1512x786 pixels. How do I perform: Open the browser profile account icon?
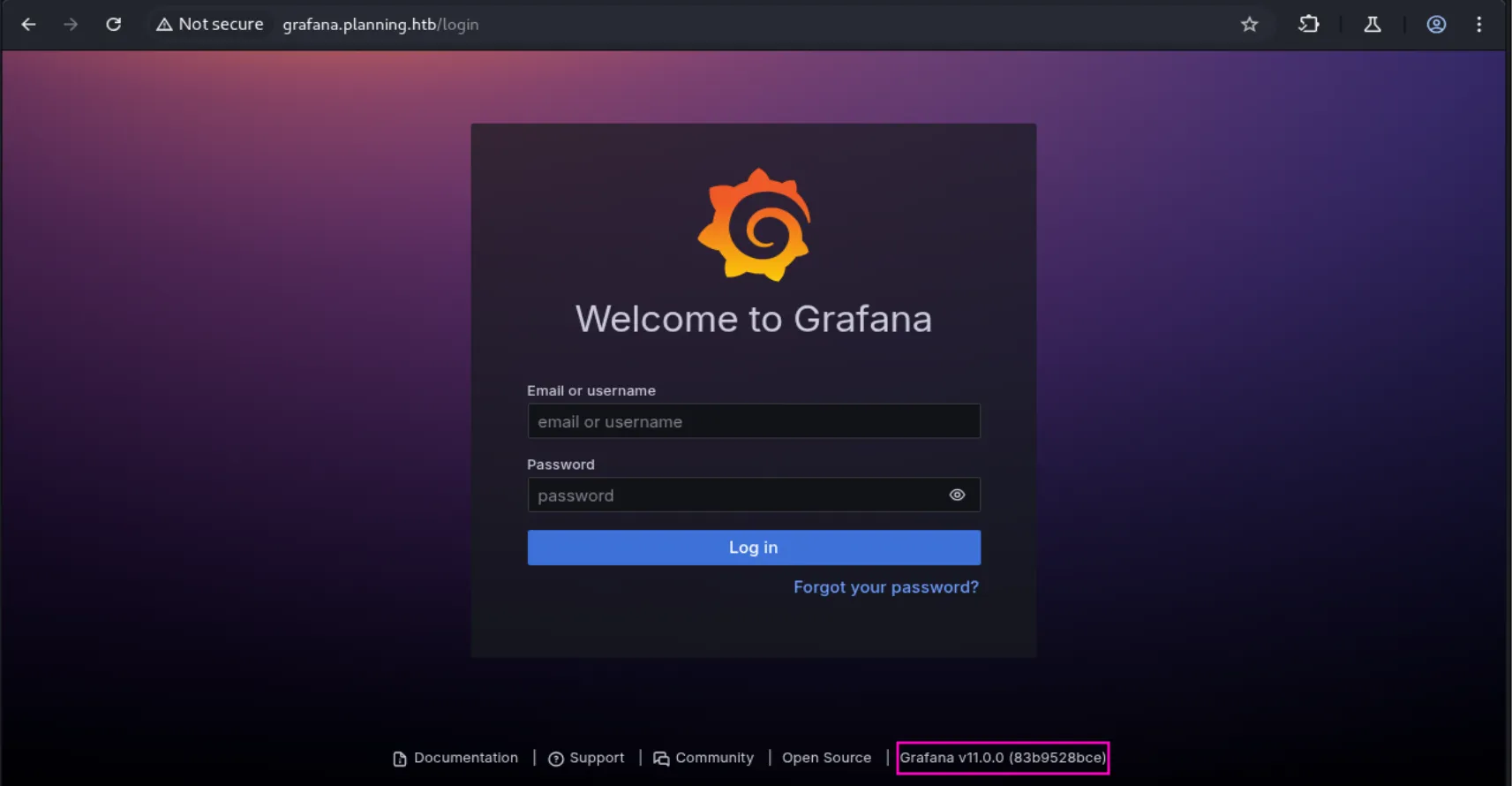click(1436, 25)
